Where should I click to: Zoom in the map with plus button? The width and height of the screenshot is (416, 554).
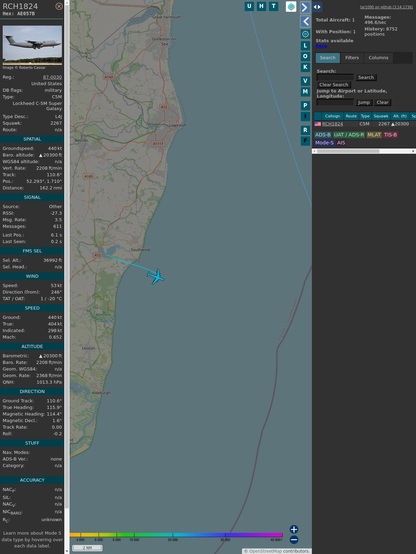[294, 529]
